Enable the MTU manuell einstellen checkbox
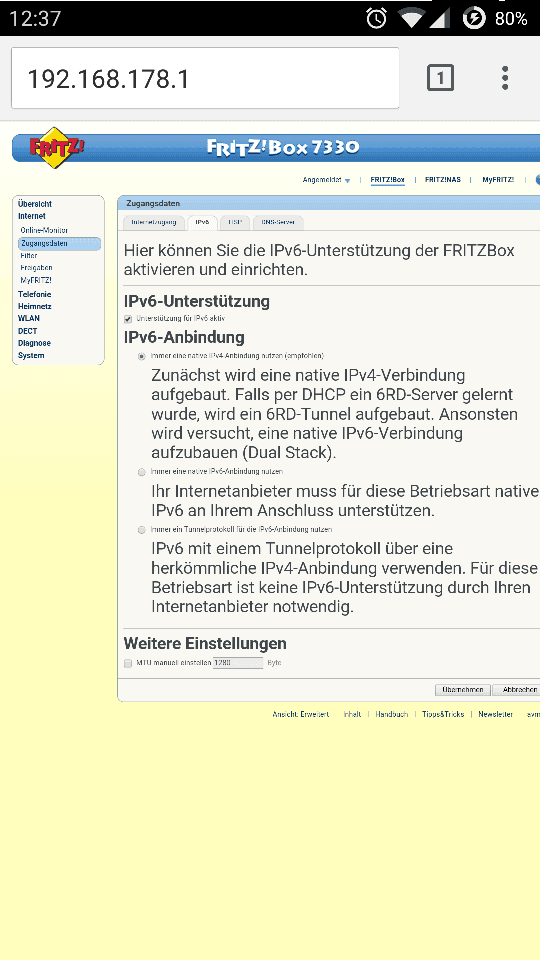Viewport: 540px width, 960px height. (x=128, y=663)
